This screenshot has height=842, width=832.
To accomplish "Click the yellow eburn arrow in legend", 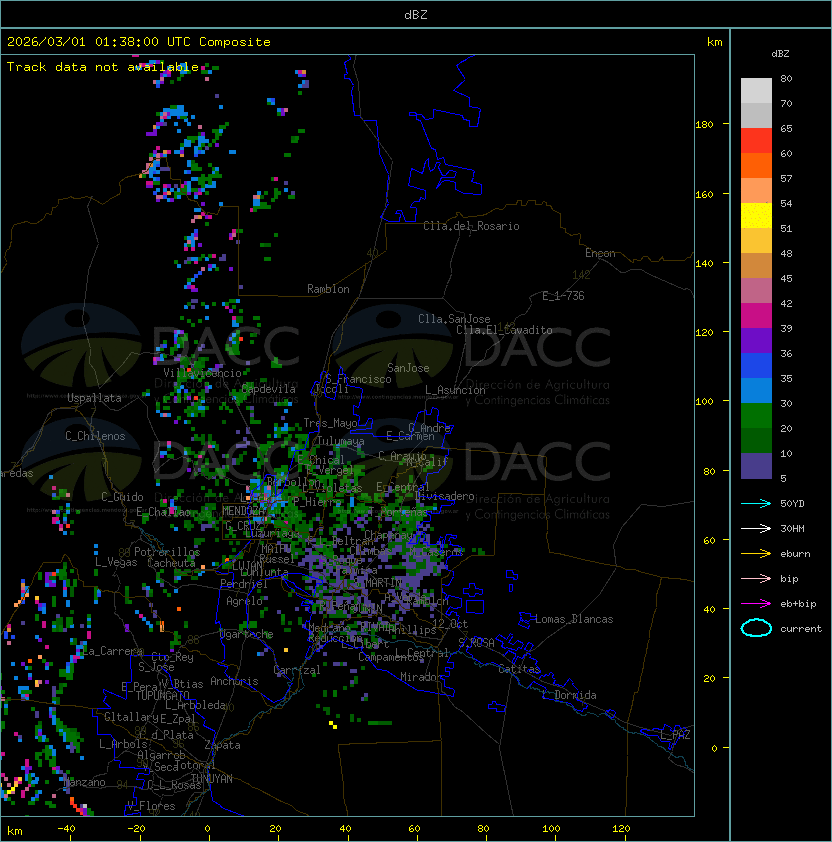I will (756, 553).
